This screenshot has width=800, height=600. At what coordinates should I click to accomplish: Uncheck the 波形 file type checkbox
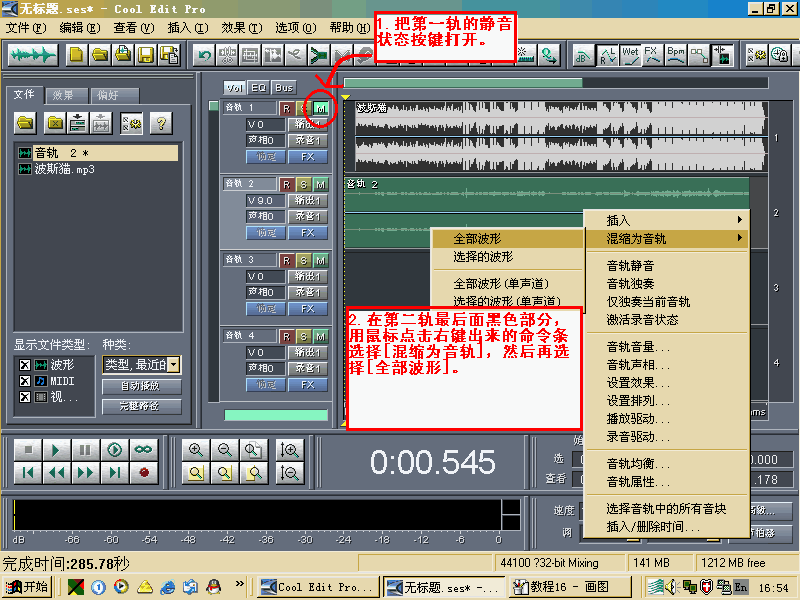pos(24,365)
